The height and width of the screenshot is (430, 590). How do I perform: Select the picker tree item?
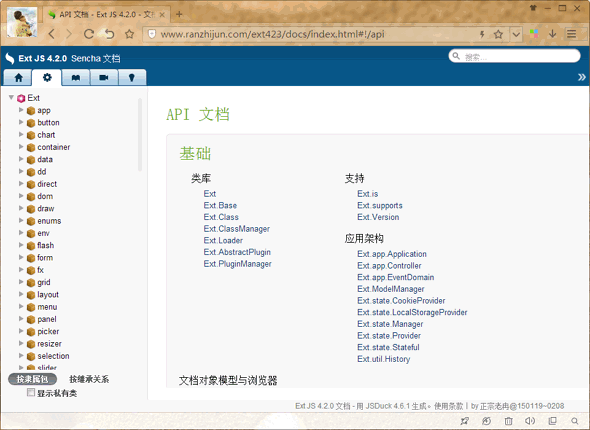pyautogui.click(x=48, y=331)
